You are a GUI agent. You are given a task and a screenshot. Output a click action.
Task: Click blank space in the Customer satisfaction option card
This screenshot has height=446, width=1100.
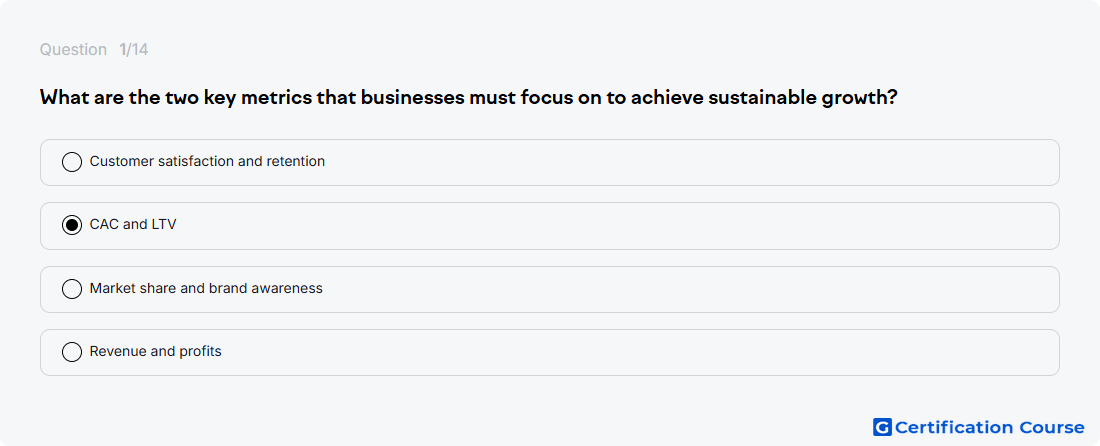688,162
